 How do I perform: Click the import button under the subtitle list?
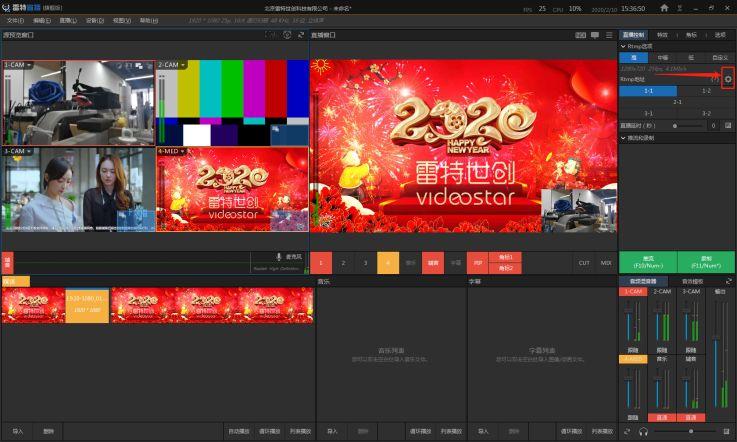483,431
